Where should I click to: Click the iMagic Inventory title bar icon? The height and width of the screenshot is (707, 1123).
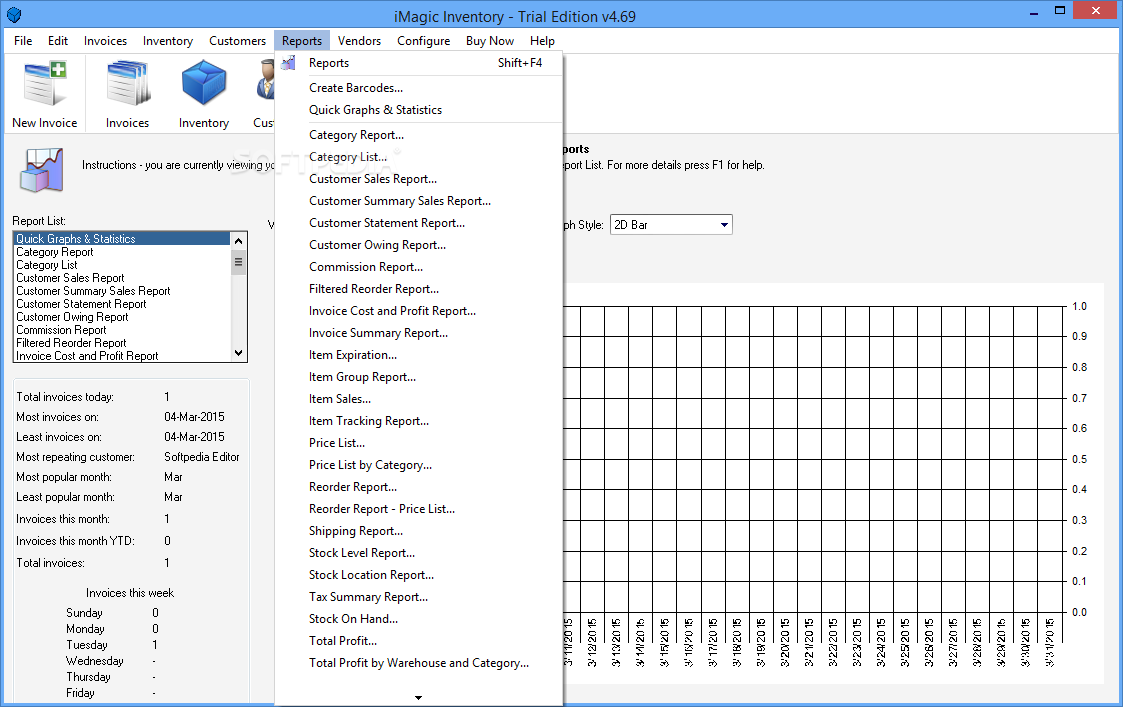(x=14, y=14)
